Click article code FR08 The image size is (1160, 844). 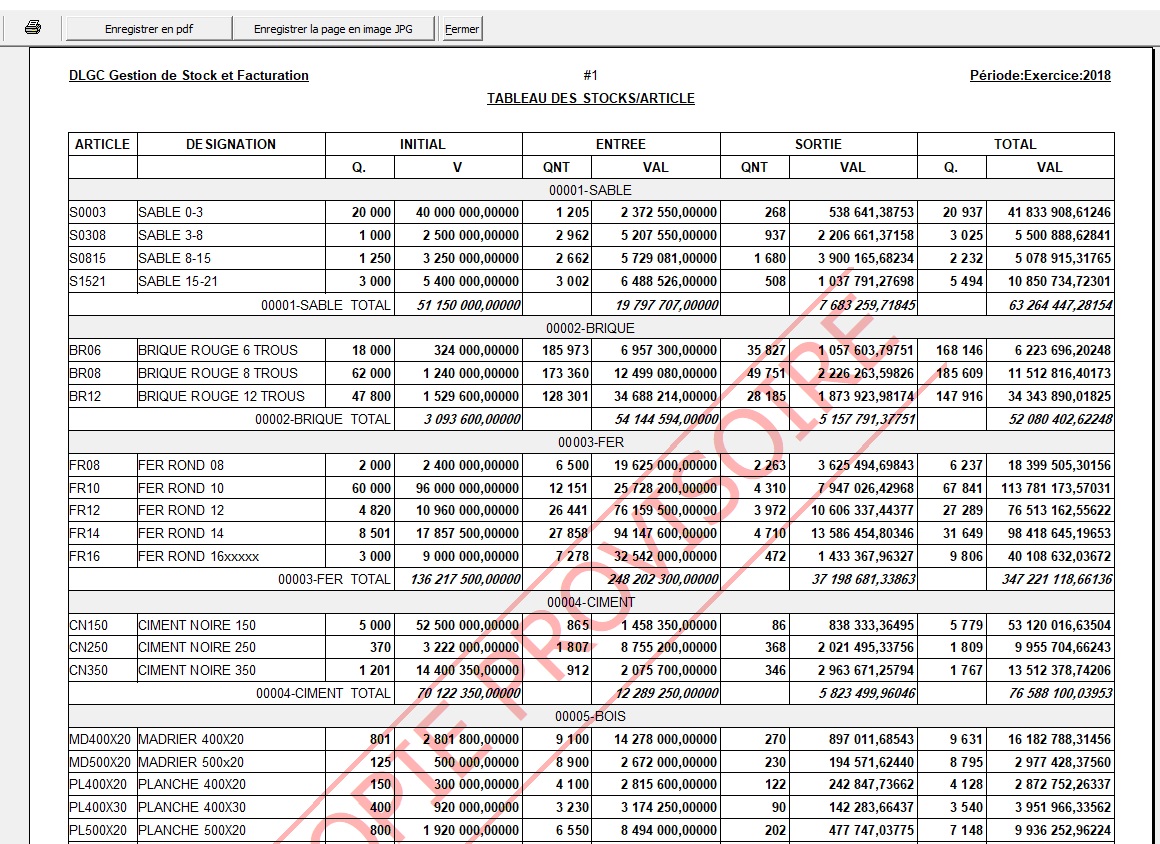[85, 465]
